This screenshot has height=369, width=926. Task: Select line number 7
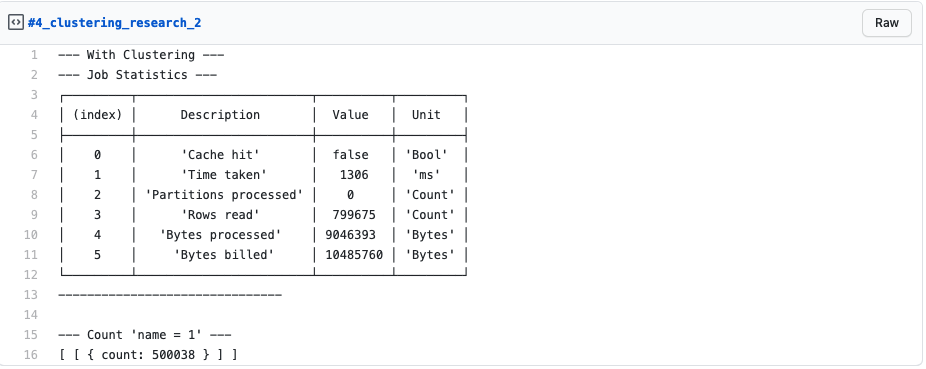pos(34,175)
